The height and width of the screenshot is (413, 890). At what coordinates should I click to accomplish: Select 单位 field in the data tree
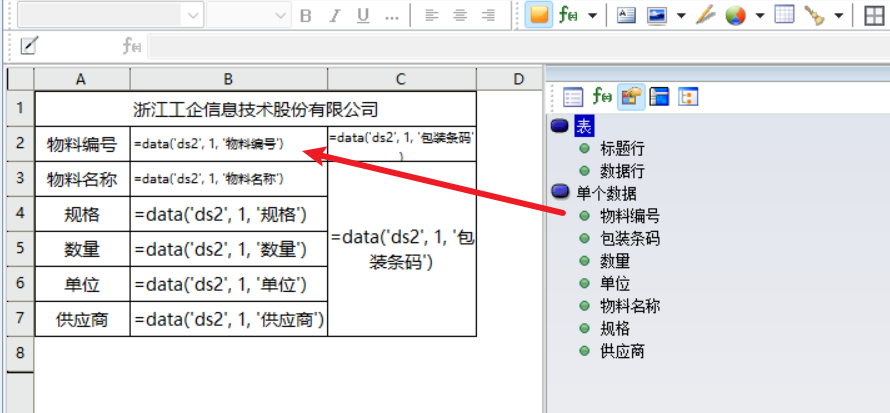[x=615, y=283]
